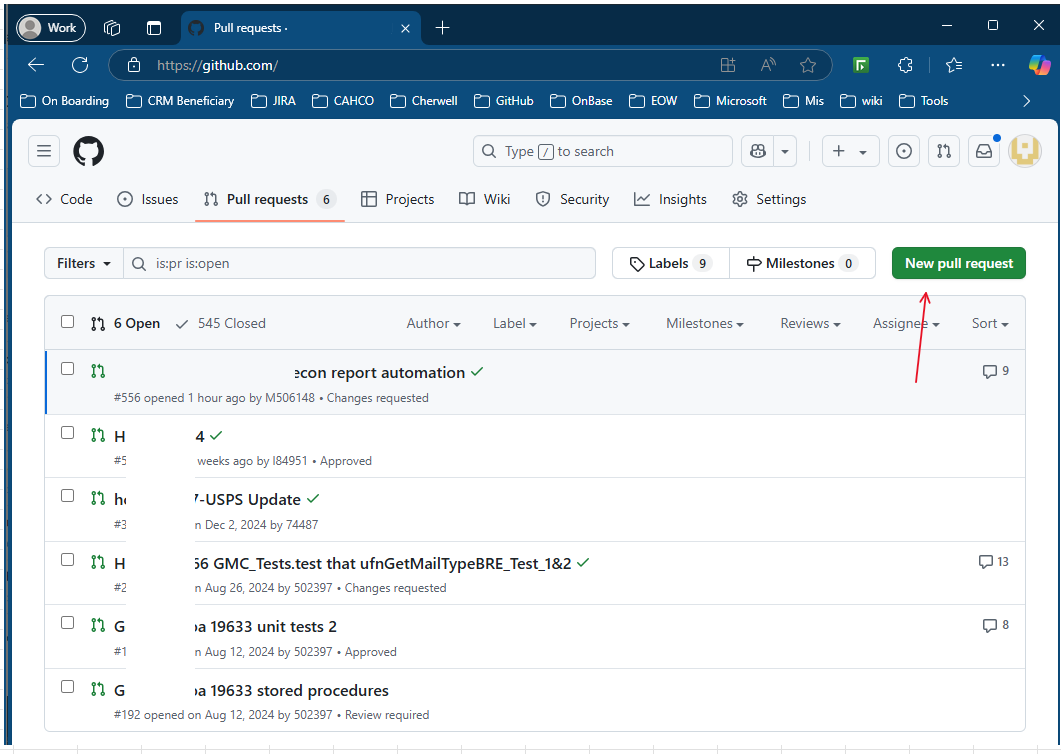Select the checkbox for PR #192

tap(67, 687)
